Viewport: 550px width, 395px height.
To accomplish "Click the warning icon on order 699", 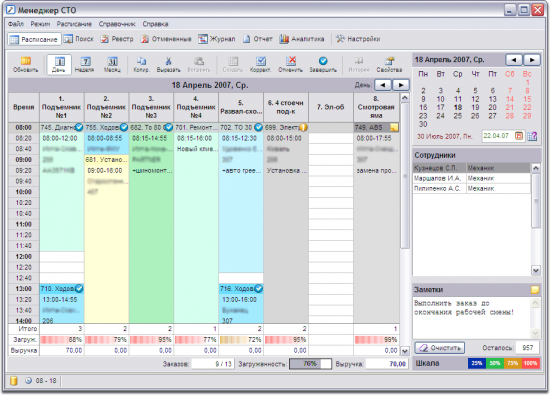I will point(303,127).
